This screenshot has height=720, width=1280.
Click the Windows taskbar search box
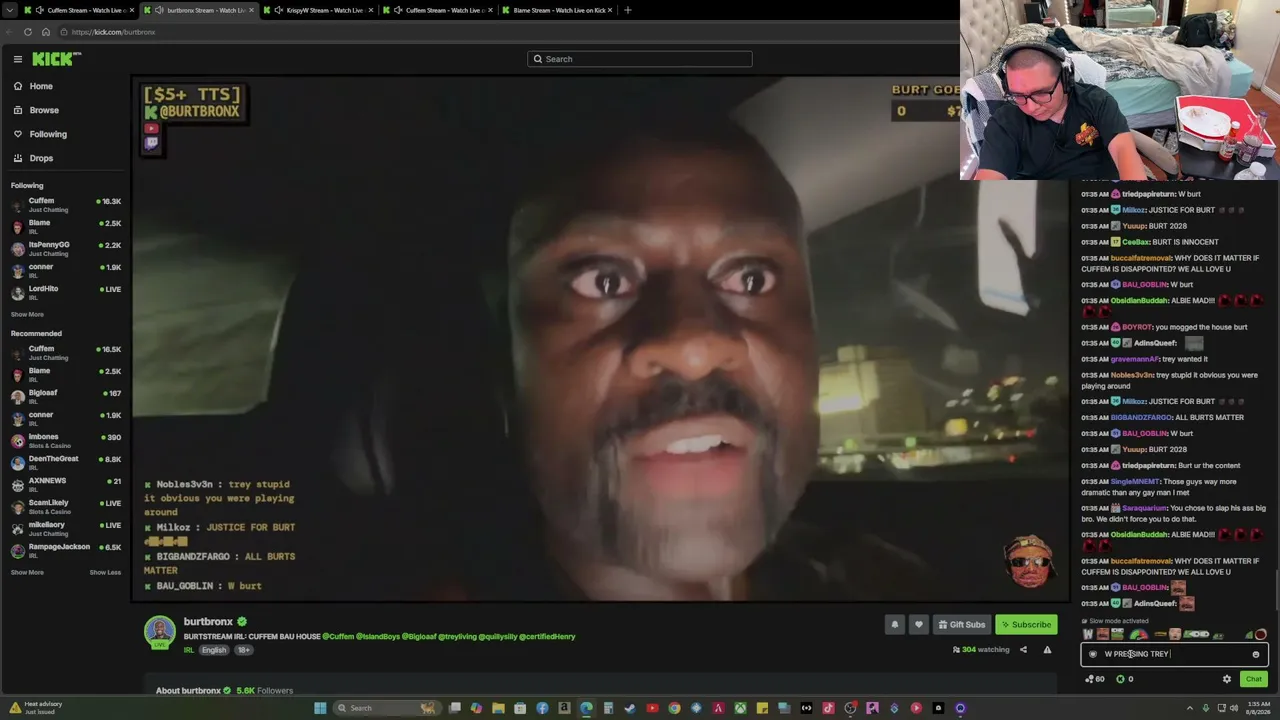click(386, 708)
